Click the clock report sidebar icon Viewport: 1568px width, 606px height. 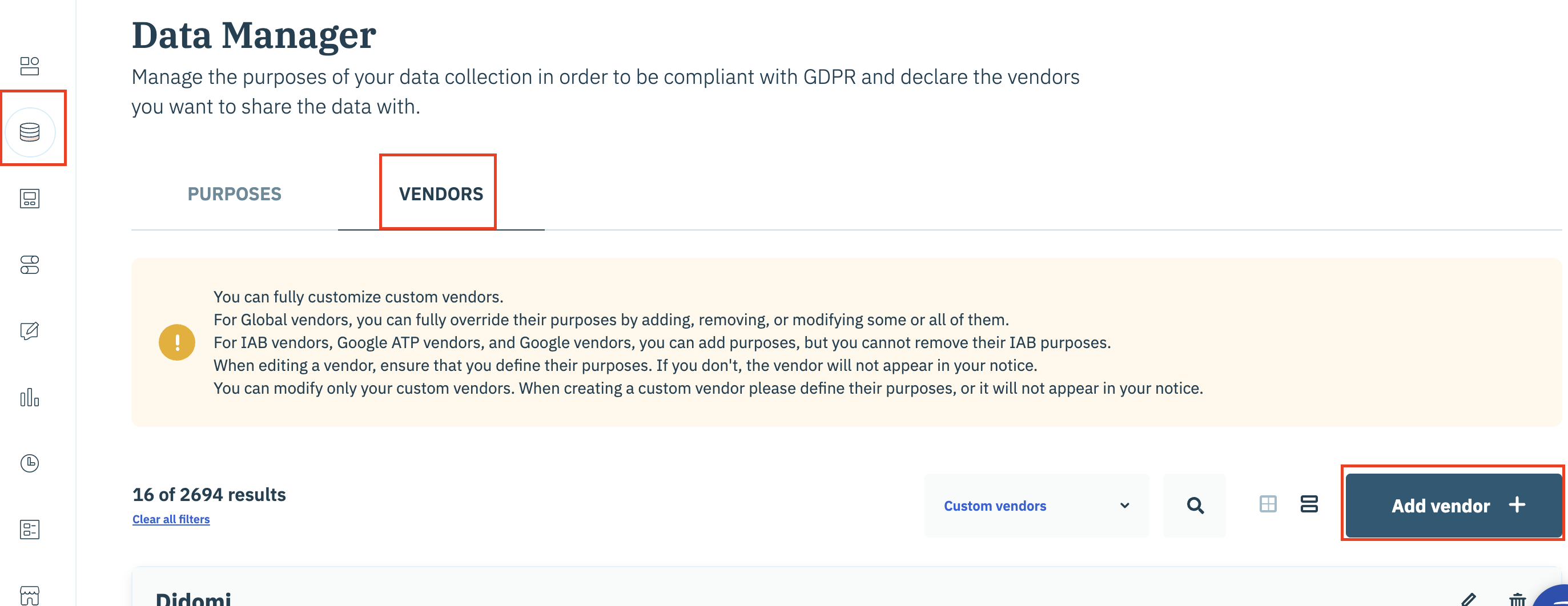29,463
